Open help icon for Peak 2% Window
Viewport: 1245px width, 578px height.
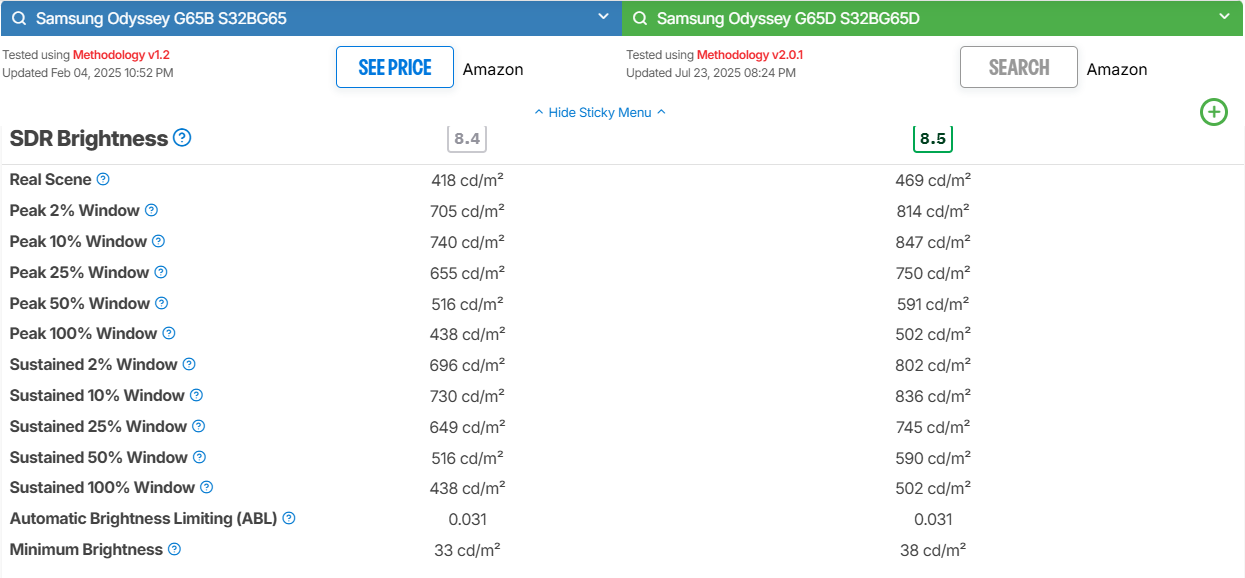151,210
